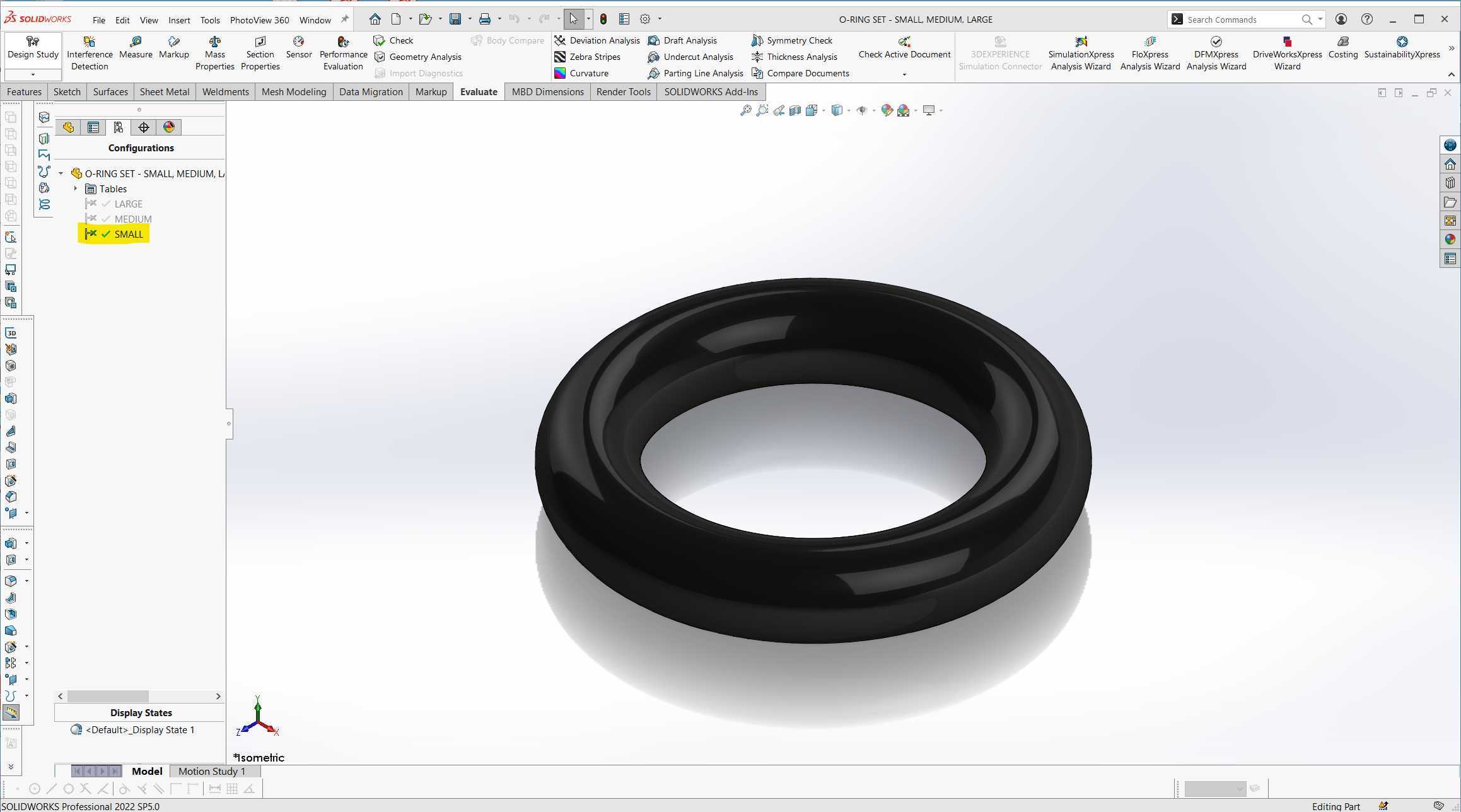Click the ConfigurationManager tab icon
This screenshot has width=1461, height=812.
(118, 127)
